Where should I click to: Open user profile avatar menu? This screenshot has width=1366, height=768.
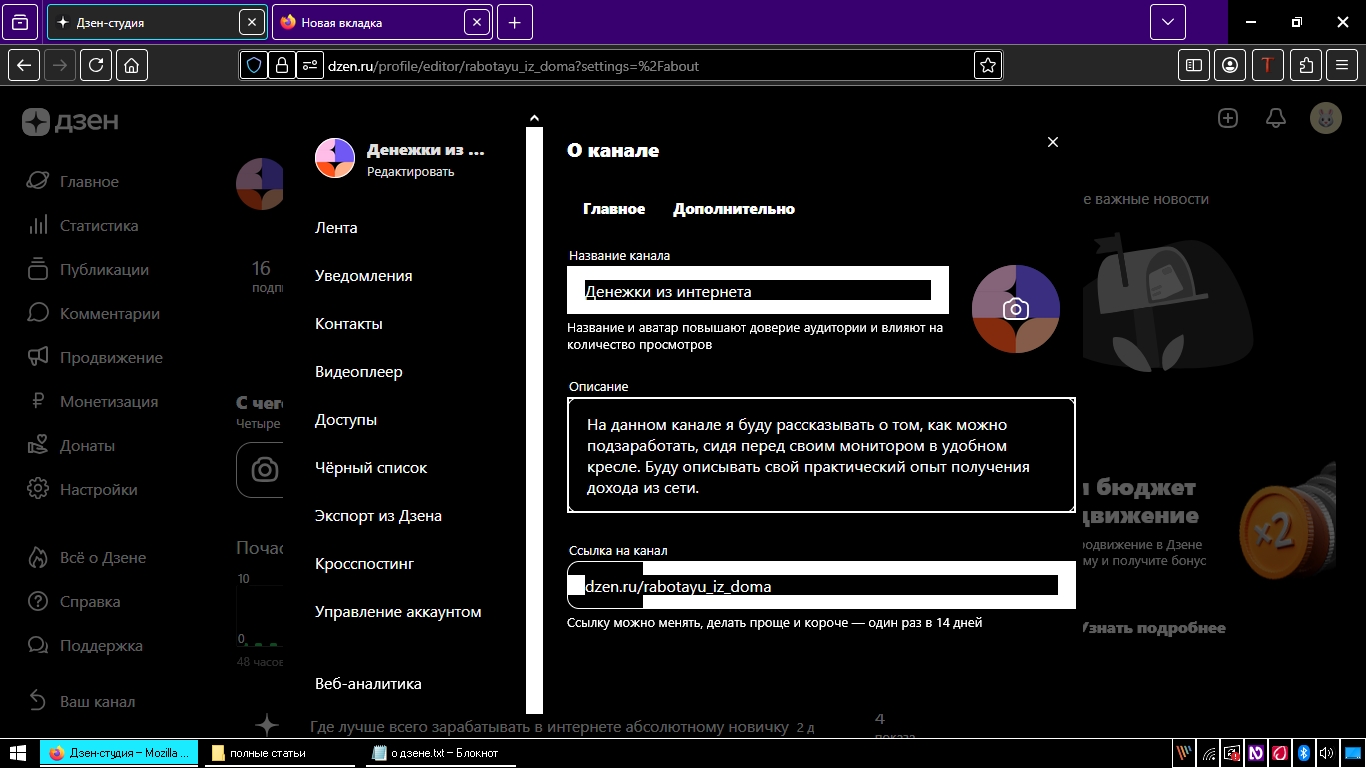1326,118
